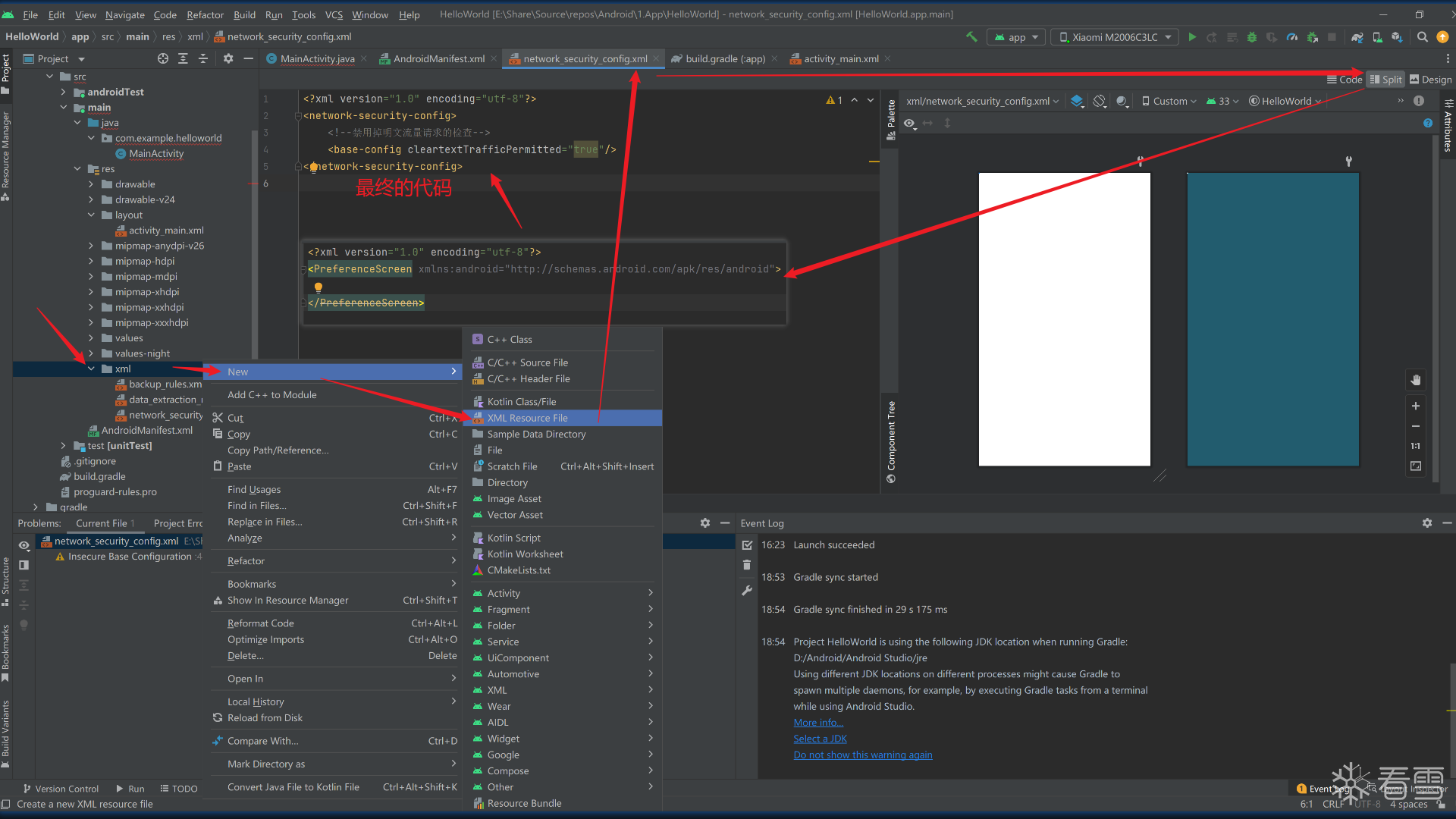
Task: Change preview orientation icon
Action: pos(1100,101)
